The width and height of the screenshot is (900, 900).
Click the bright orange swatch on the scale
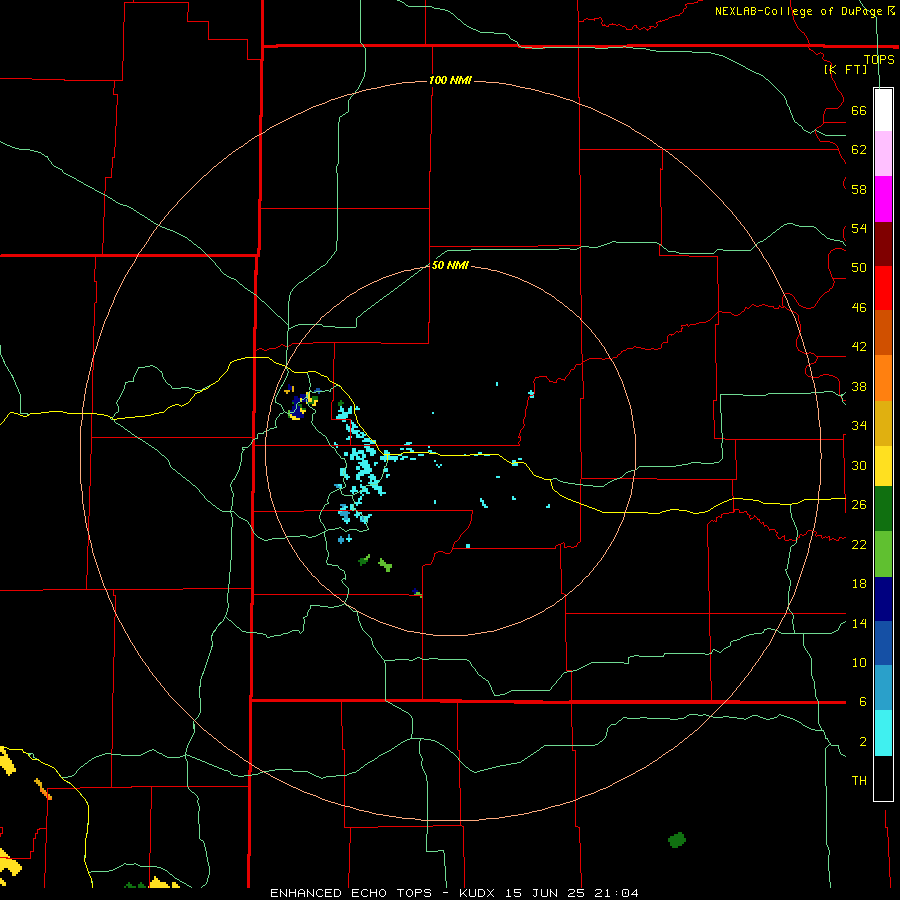(883, 378)
